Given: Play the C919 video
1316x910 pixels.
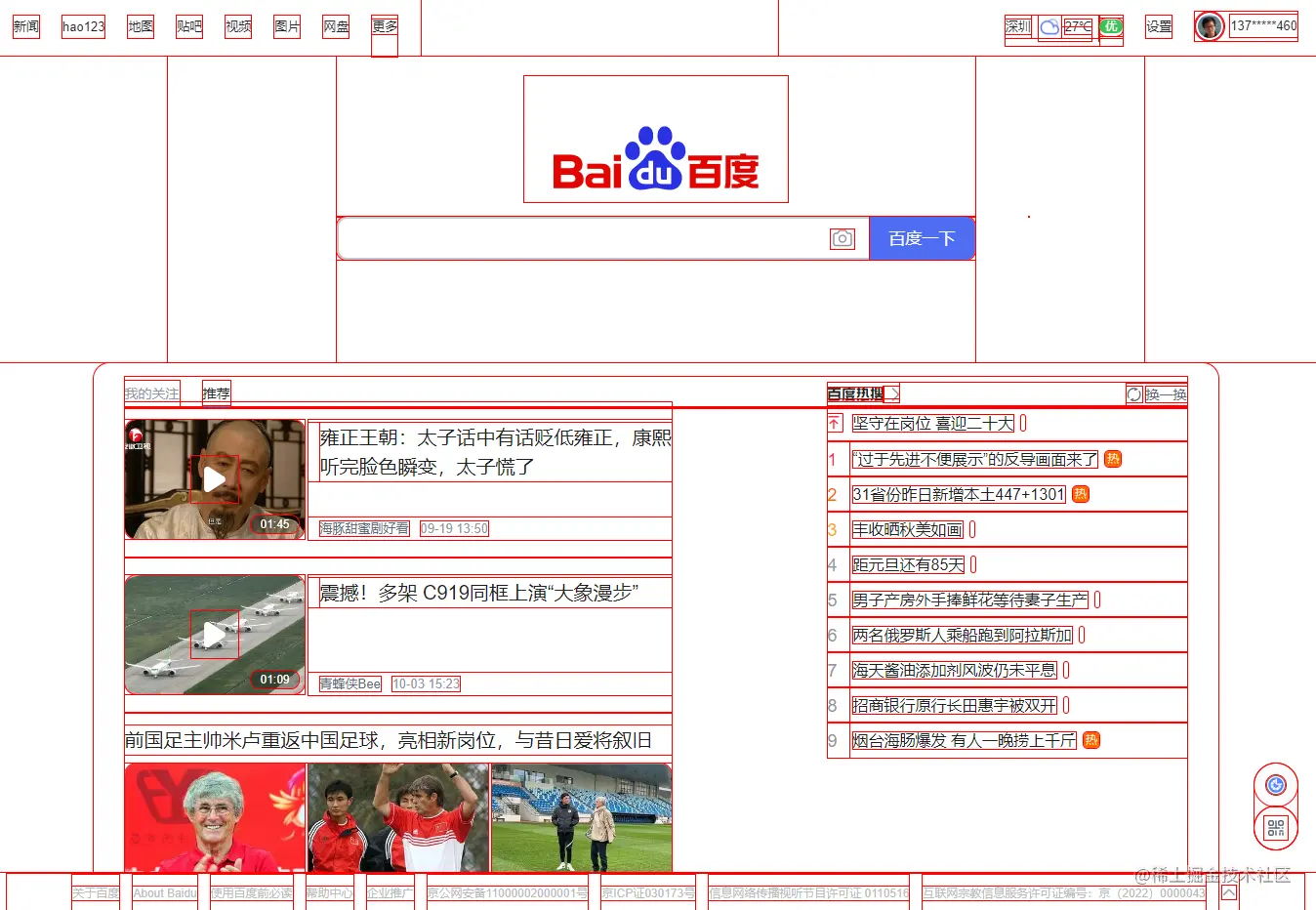Looking at the screenshot, I should (x=215, y=635).
